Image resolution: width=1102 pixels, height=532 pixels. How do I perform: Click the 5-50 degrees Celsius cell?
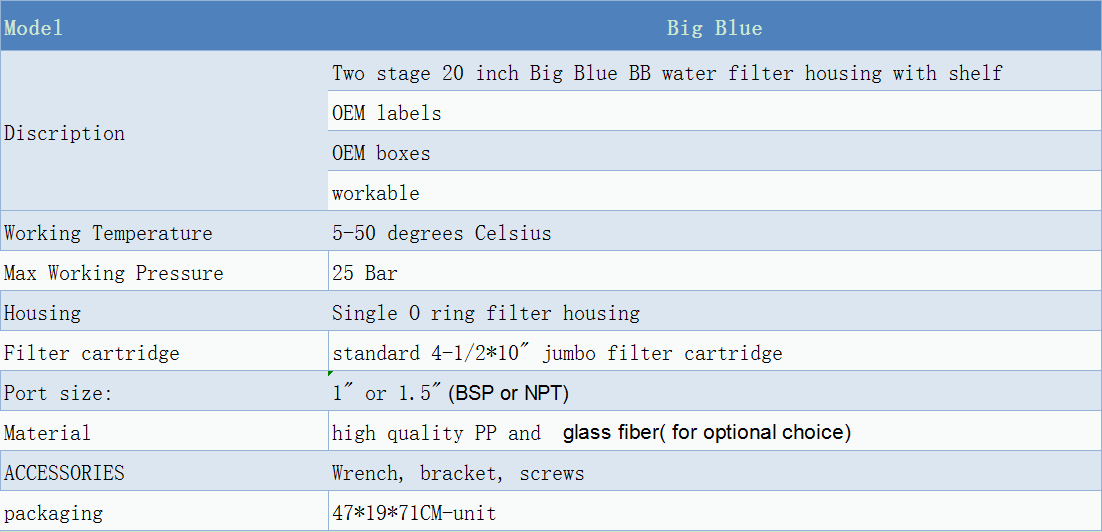[x=715, y=231]
